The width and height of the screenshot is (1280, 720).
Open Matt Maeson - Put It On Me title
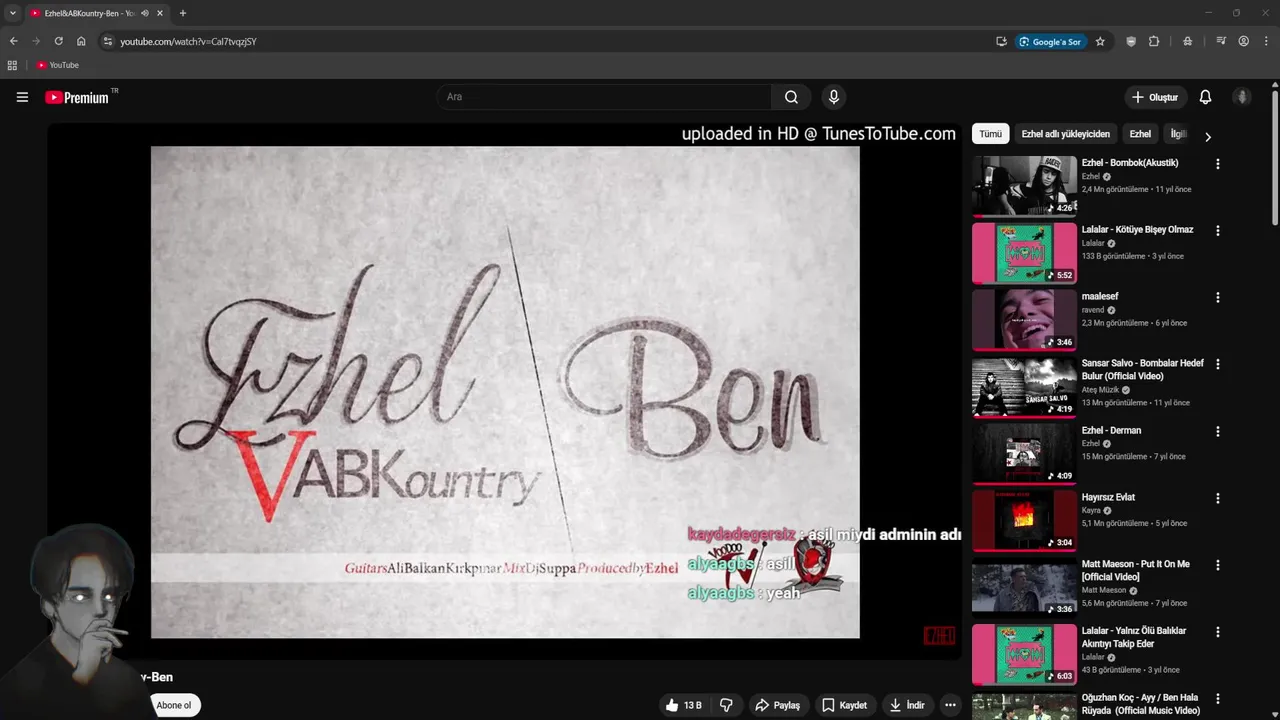tap(1135, 570)
